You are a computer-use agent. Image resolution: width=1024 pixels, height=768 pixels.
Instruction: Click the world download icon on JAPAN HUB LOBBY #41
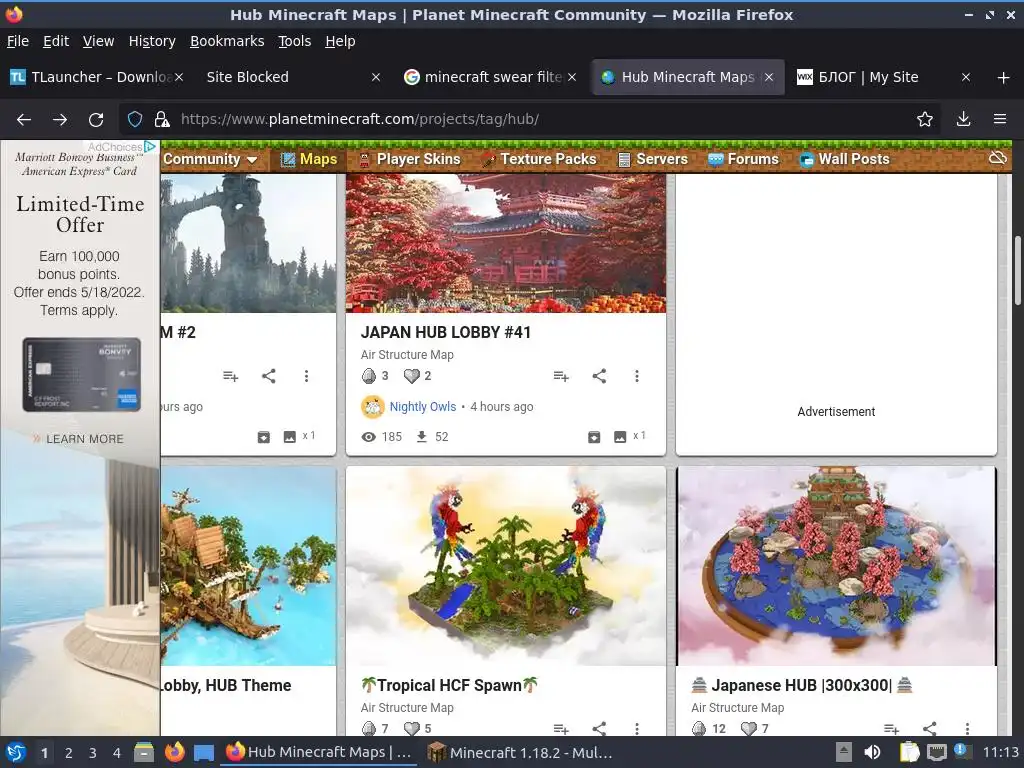click(x=594, y=437)
